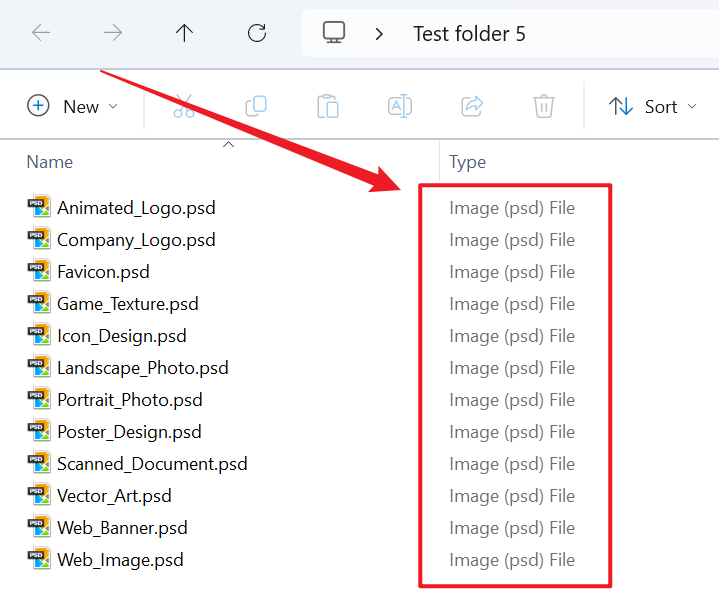This screenshot has height=602, width=719.
Task: Click the Copy icon
Action: (x=256, y=106)
